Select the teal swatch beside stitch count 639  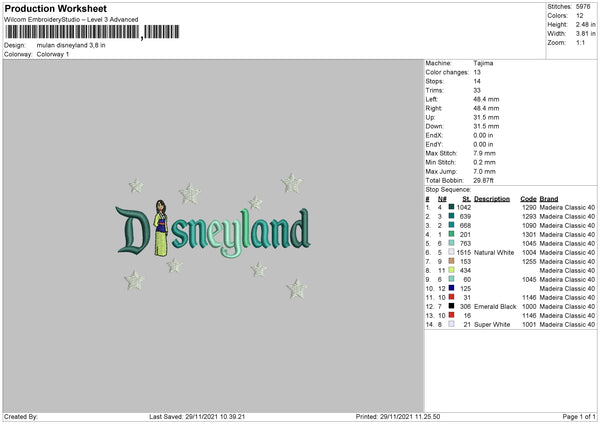point(451,216)
